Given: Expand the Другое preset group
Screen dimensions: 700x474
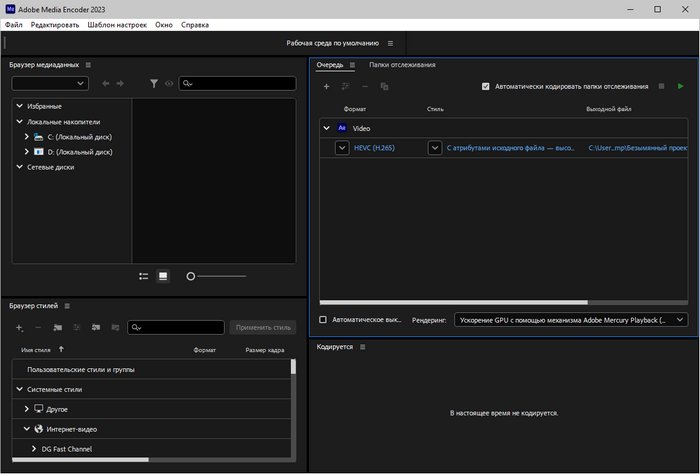Looking at the screenshot, I should [26, 409].
